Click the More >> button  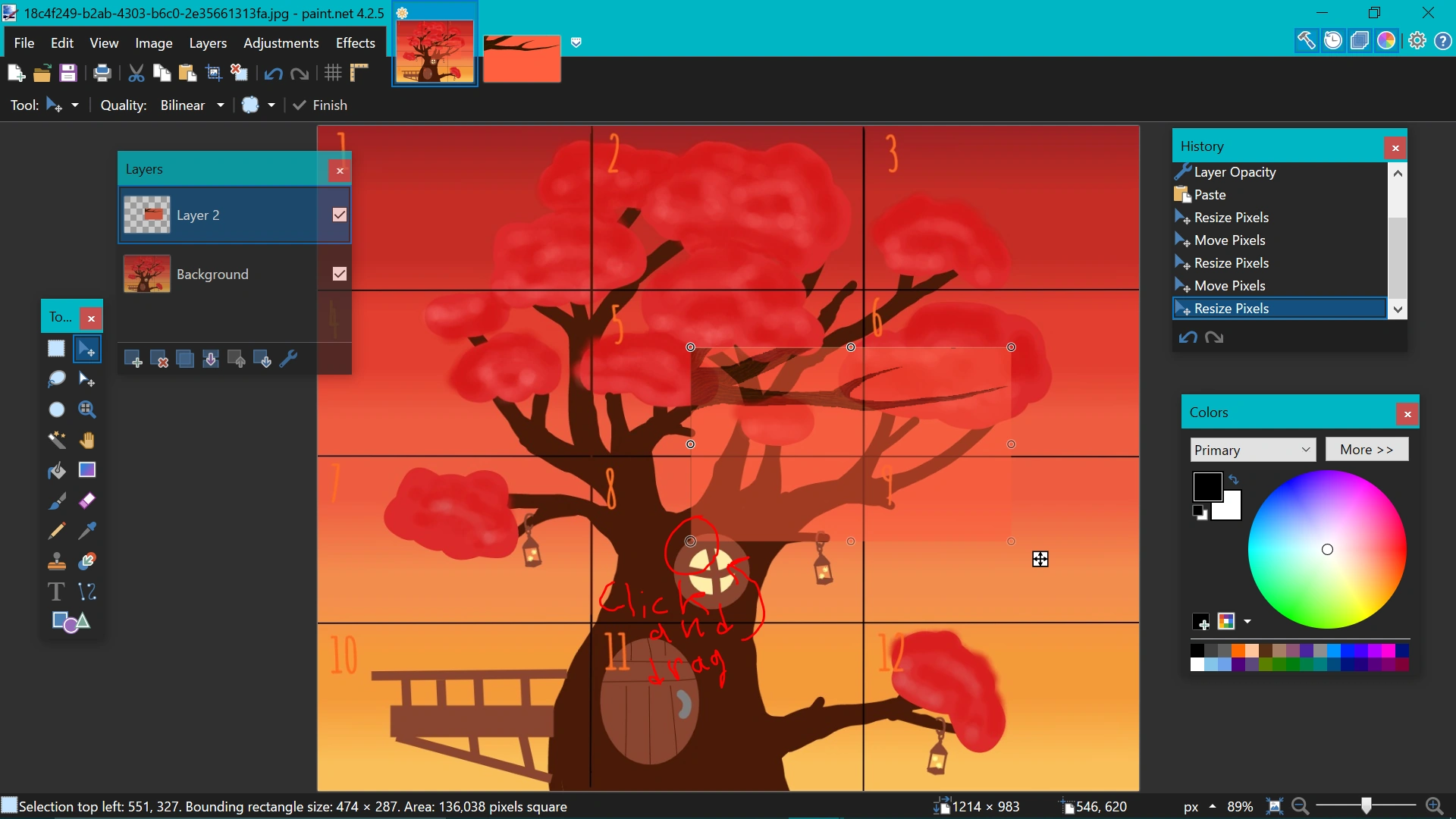click(1366, 450)
